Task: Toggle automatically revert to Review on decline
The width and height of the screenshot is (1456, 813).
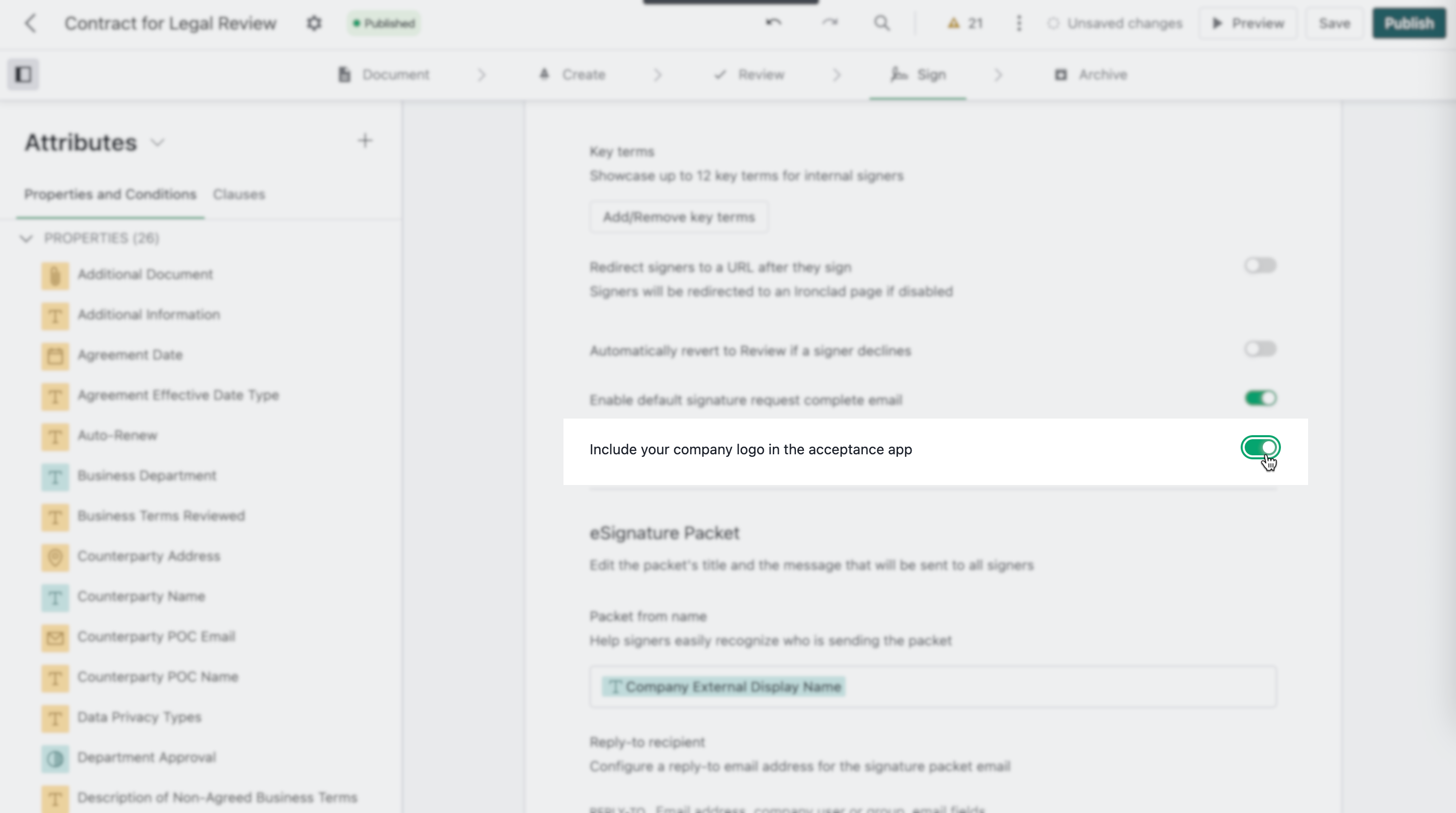Action: coord(1260,349)
